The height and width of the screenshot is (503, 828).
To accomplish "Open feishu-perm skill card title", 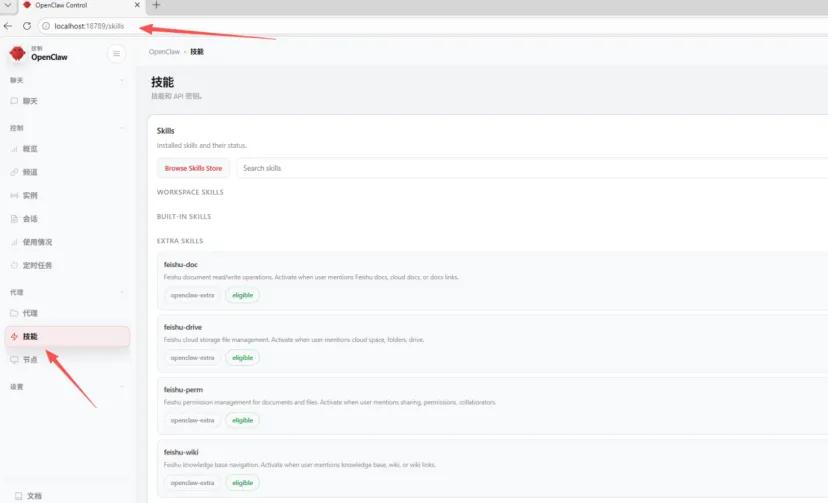I will (183, 390).
